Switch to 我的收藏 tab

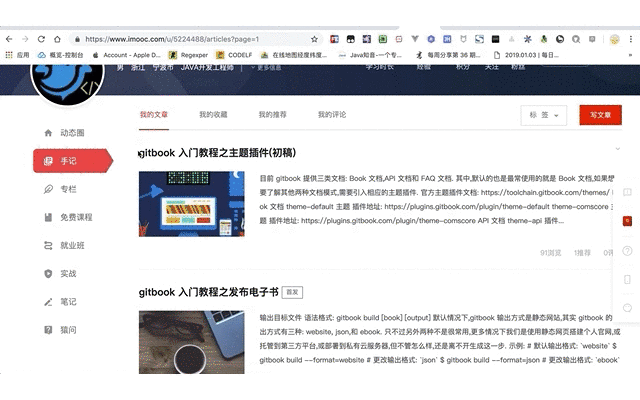pyautogui.click(x=212, y=115)
